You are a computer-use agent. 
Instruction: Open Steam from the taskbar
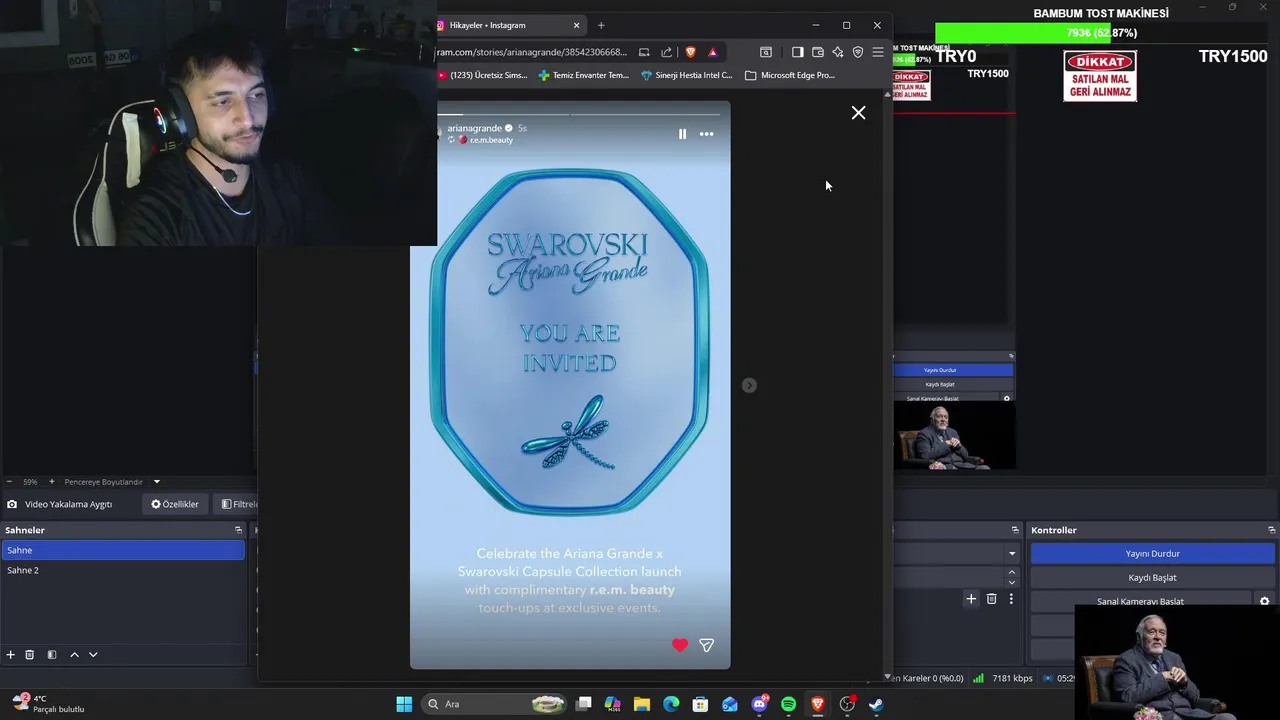[876, 704]
